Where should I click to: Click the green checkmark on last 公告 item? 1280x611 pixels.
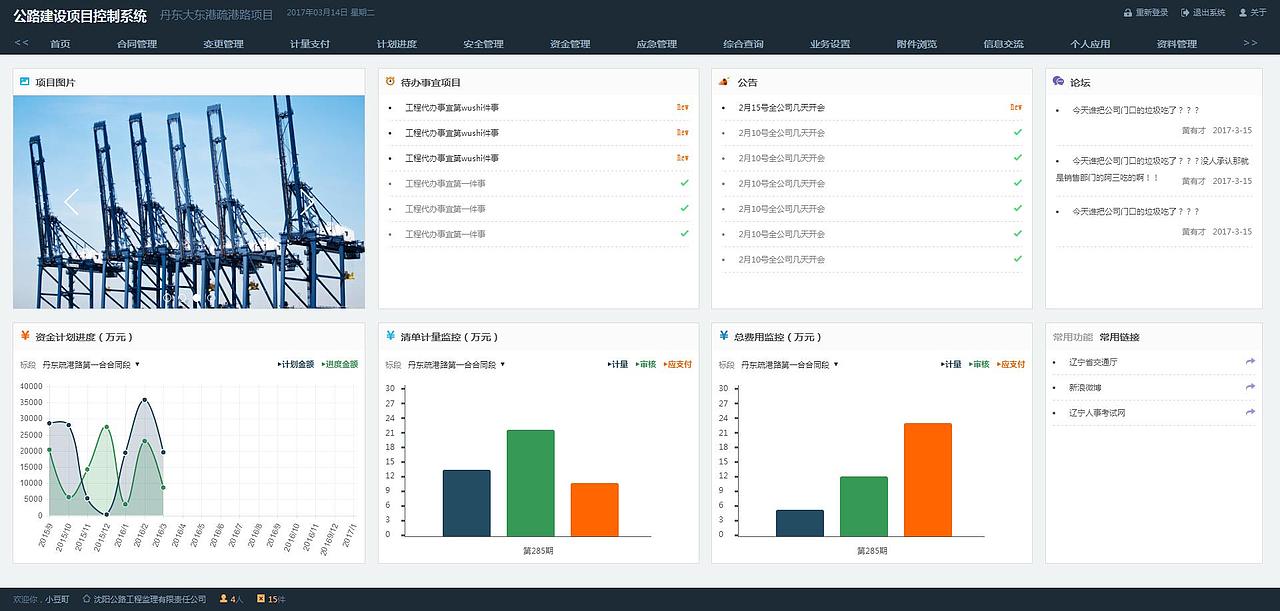coord(1017,258)
